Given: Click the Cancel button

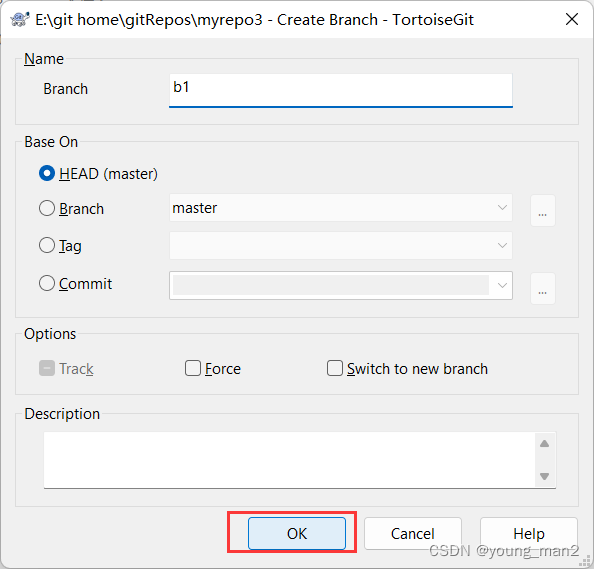Looking at the screenshot, I should click(x=413, y=533).
